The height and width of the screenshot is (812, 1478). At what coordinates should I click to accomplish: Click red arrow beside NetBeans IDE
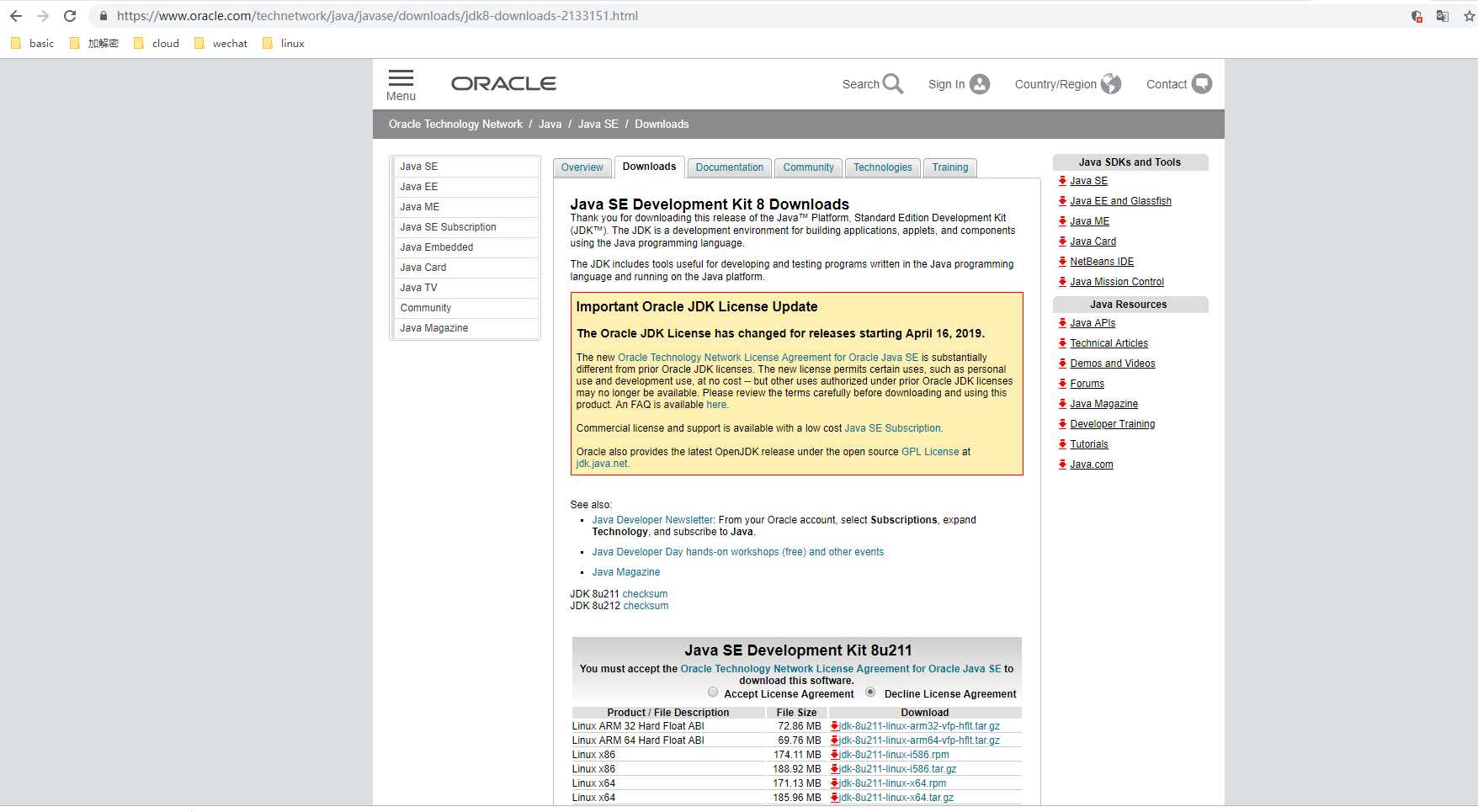(x=1062, y=262)
